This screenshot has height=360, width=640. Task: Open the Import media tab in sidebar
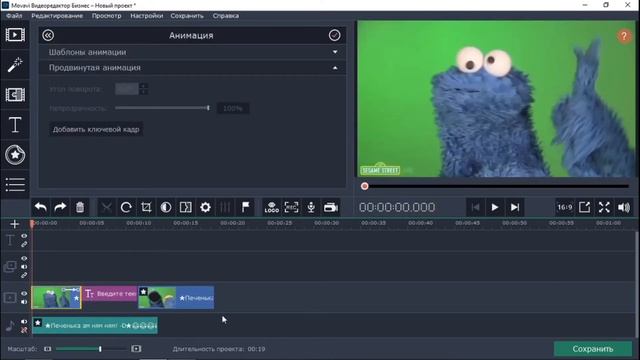click(x=15, y=35)
